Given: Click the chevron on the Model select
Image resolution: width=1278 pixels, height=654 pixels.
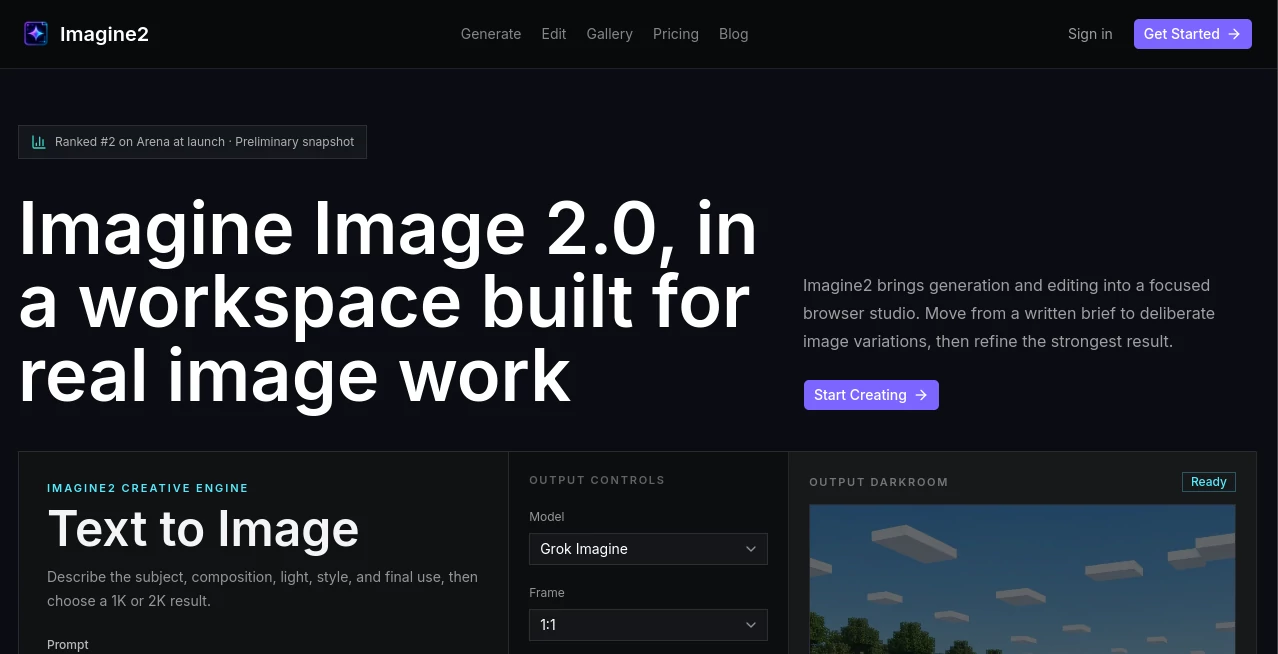Looking at the screenshot, I should [x=751, y=549].
